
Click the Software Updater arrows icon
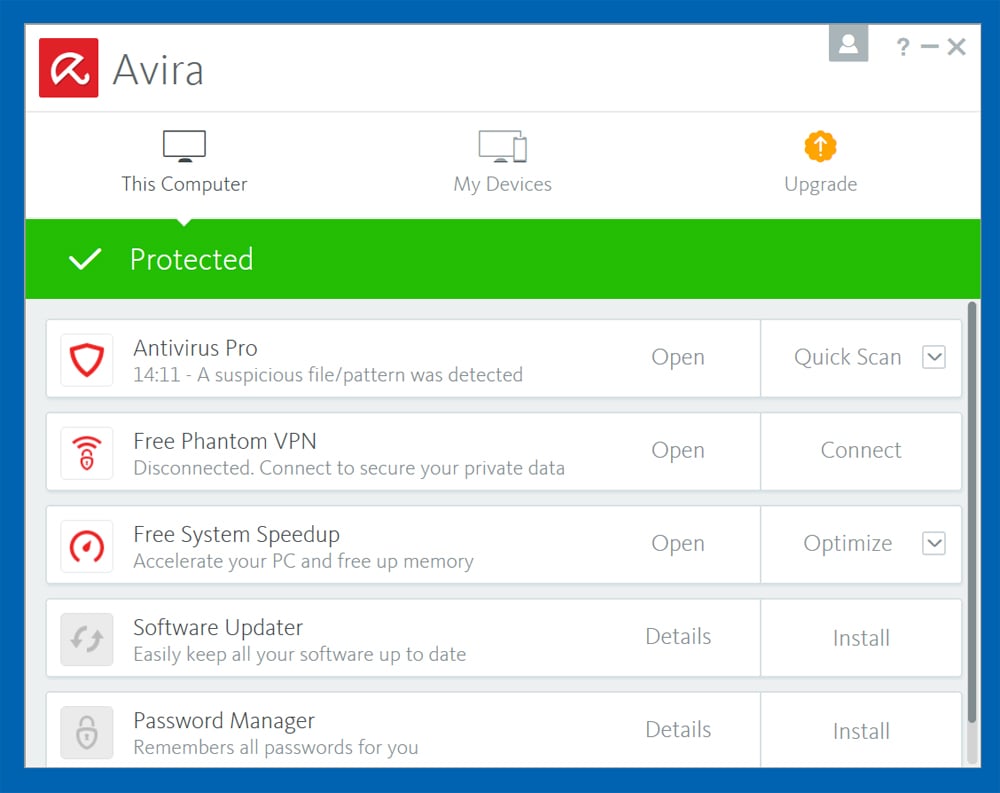coord(87,639)
